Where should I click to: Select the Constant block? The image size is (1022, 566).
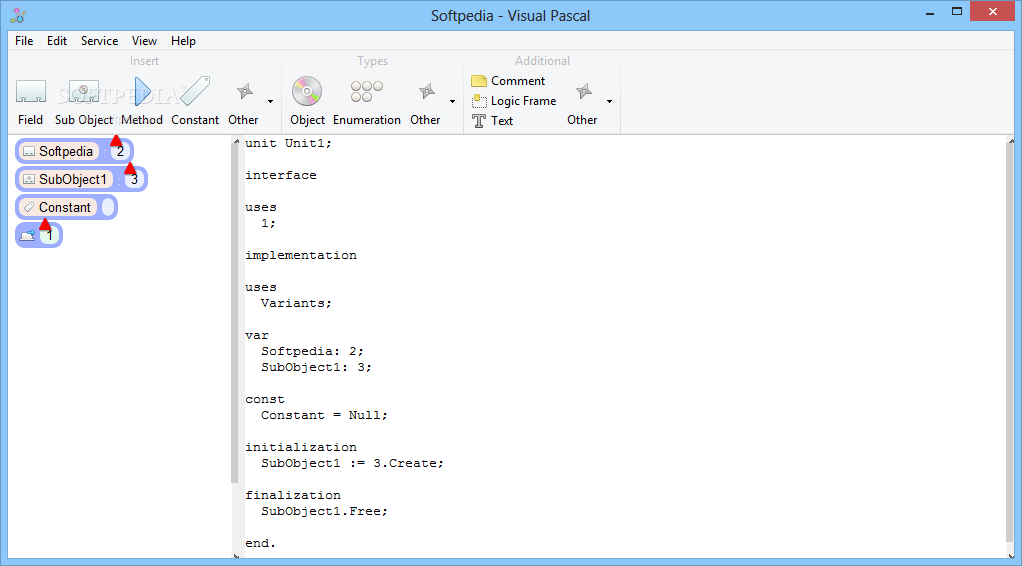[x=57, y=207]
